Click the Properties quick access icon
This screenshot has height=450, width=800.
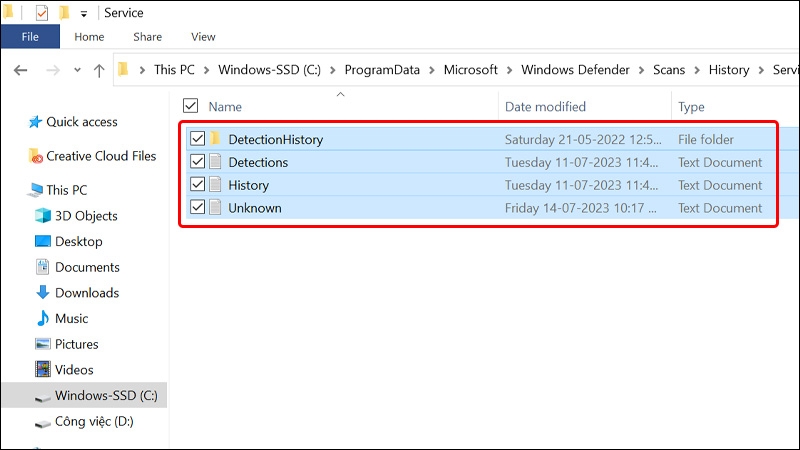coord(42,13)
